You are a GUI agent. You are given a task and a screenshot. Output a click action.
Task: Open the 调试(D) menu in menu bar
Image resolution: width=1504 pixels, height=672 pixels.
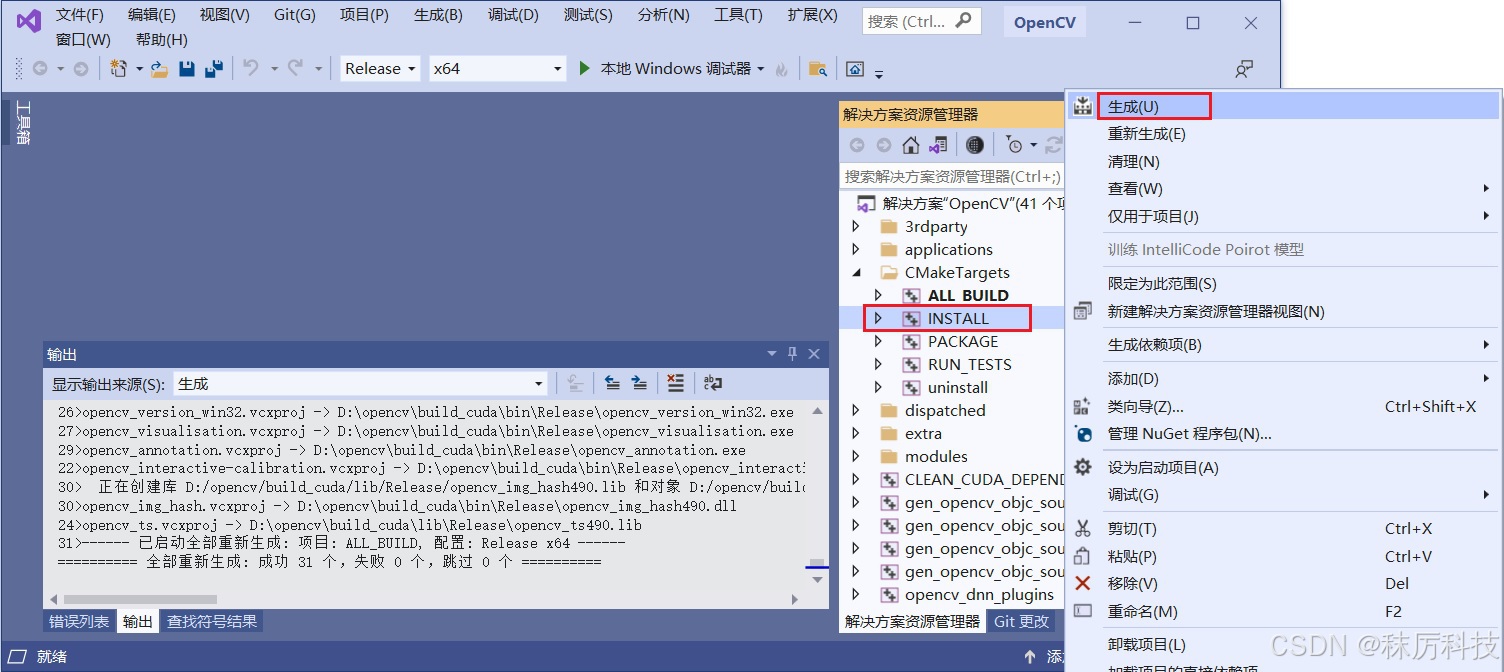click(514, 15)
